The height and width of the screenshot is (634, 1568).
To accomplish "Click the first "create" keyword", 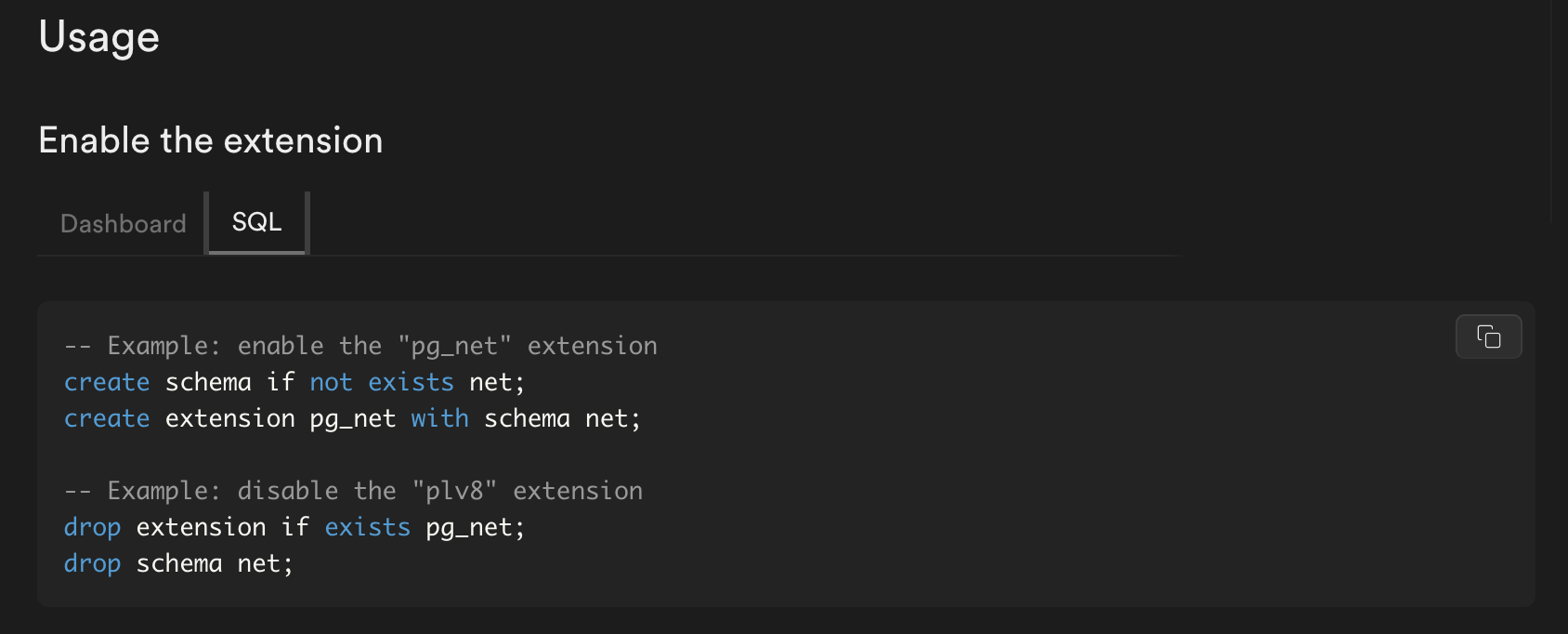I will click(107, 381).
